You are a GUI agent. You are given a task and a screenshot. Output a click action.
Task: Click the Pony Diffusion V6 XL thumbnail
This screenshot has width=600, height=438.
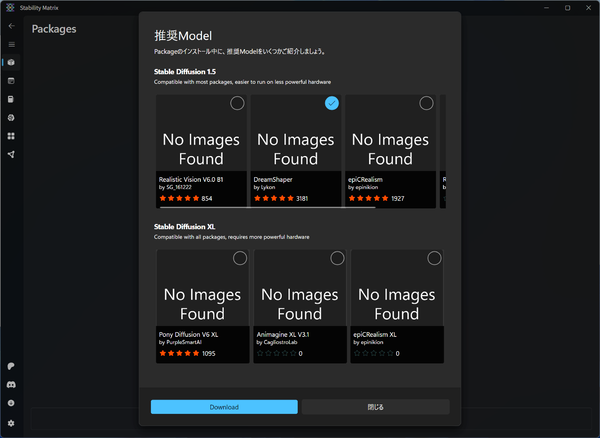pos(202,288)
